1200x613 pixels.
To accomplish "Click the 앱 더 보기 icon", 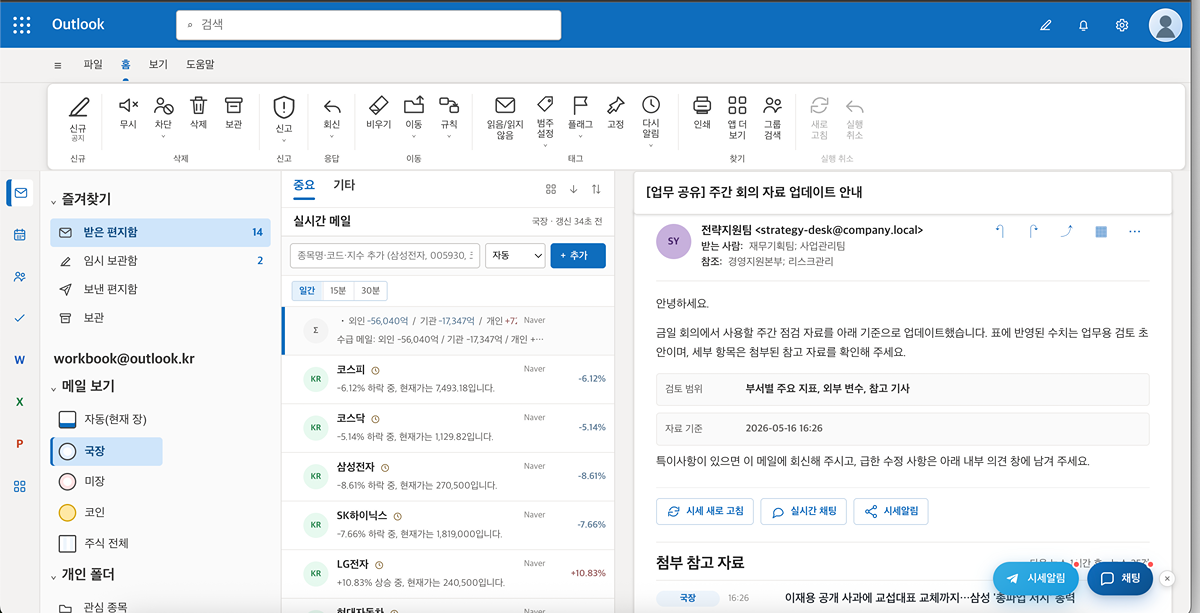I will coord(737,105).
